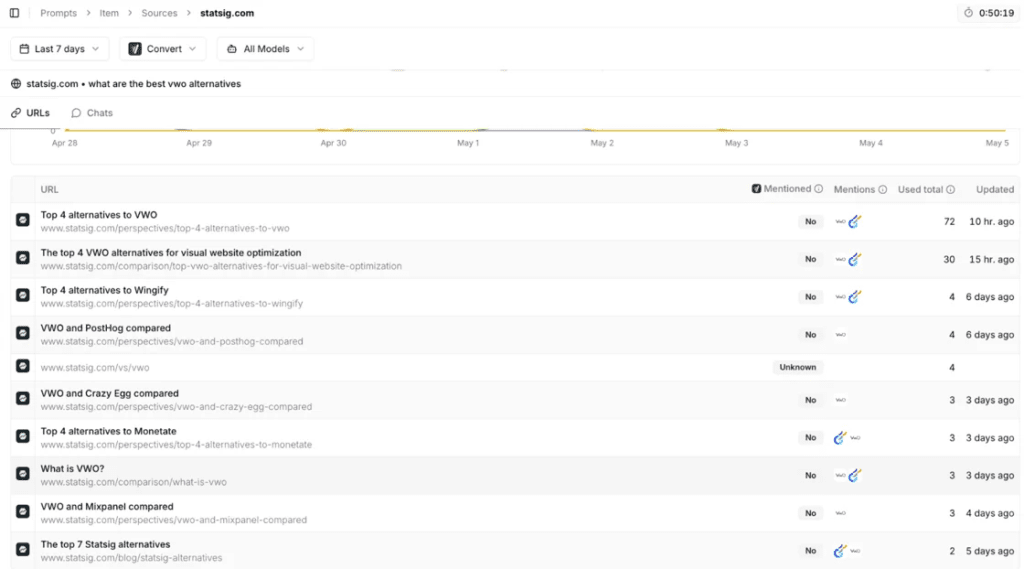Screen dimensions: 1024x569
Task: Select the statsig.com breadcrumb
Action: pyautogui.click(x=227, y=13)
